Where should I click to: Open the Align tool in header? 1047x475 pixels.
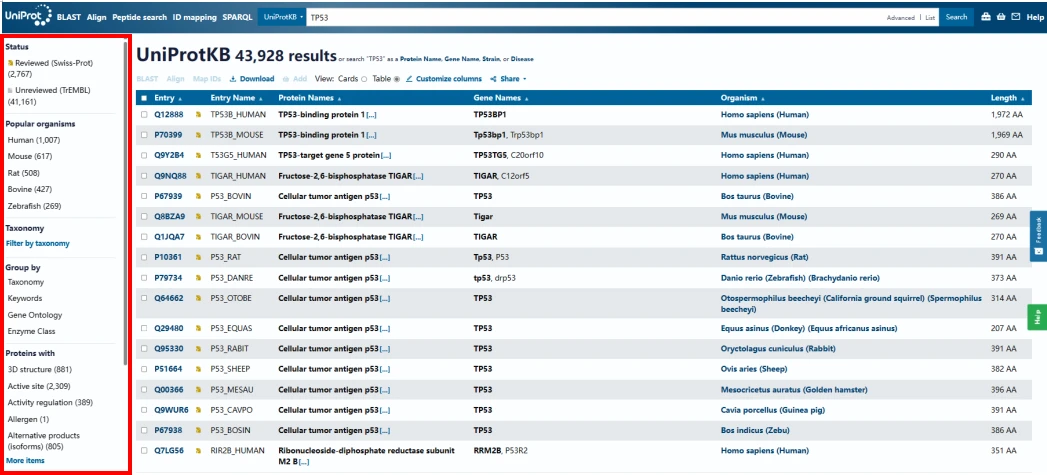click(x=96, y=17)
